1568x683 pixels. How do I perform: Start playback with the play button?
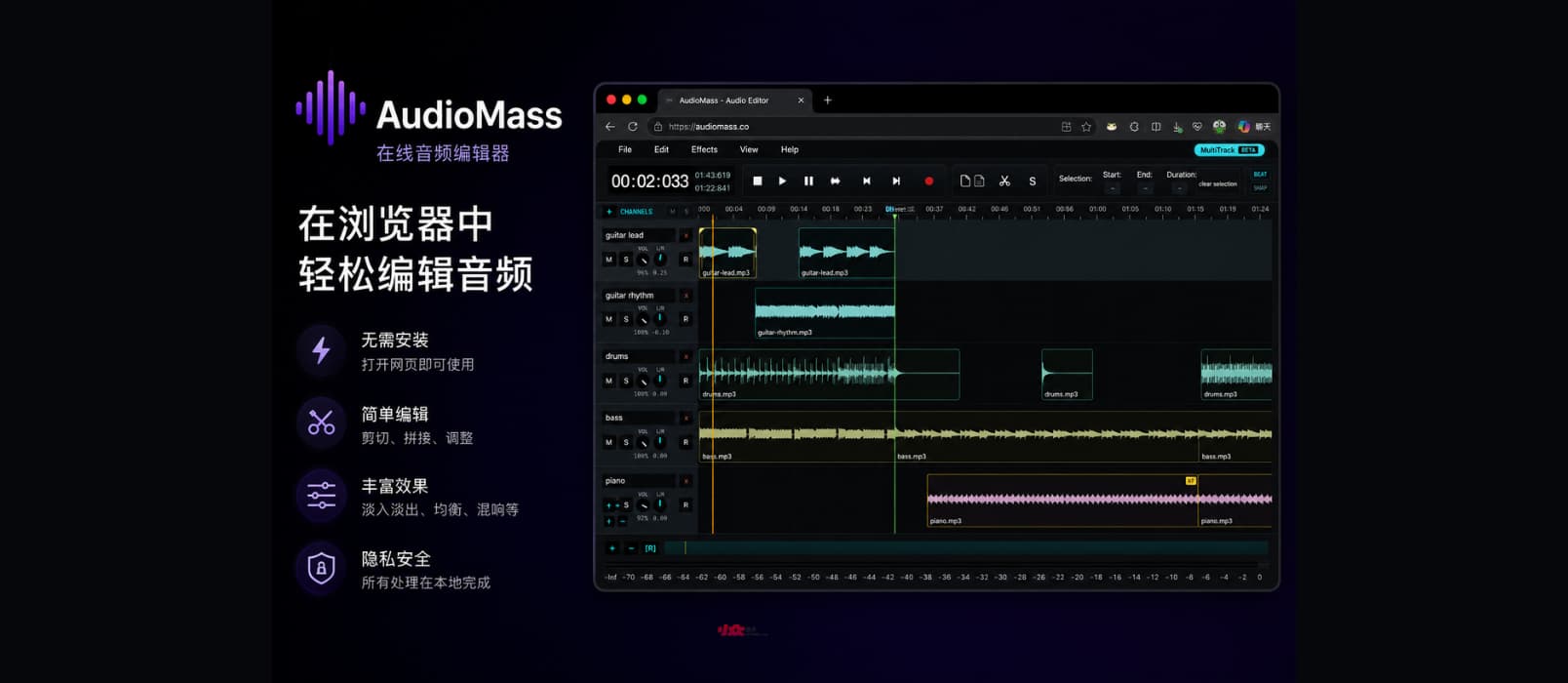(782, 181)
